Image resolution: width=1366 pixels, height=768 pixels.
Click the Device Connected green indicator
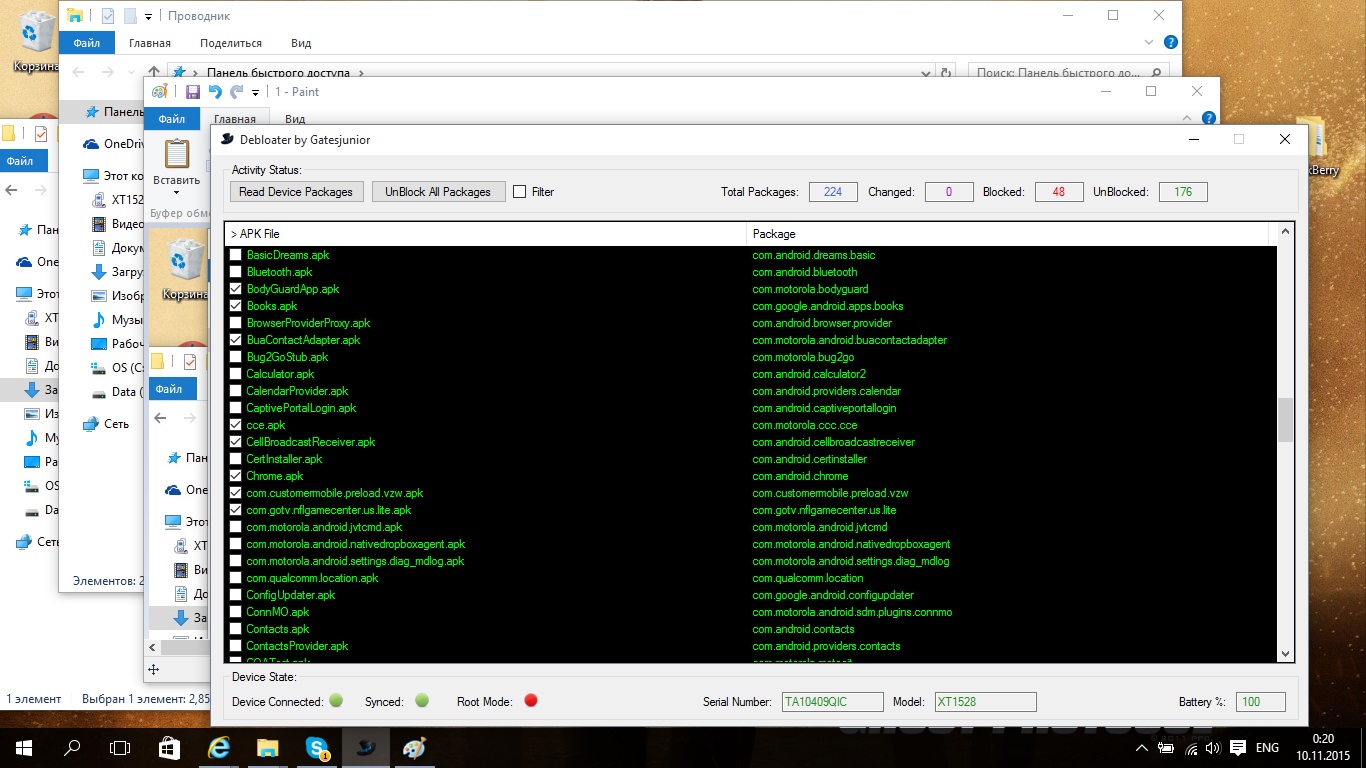336,701
